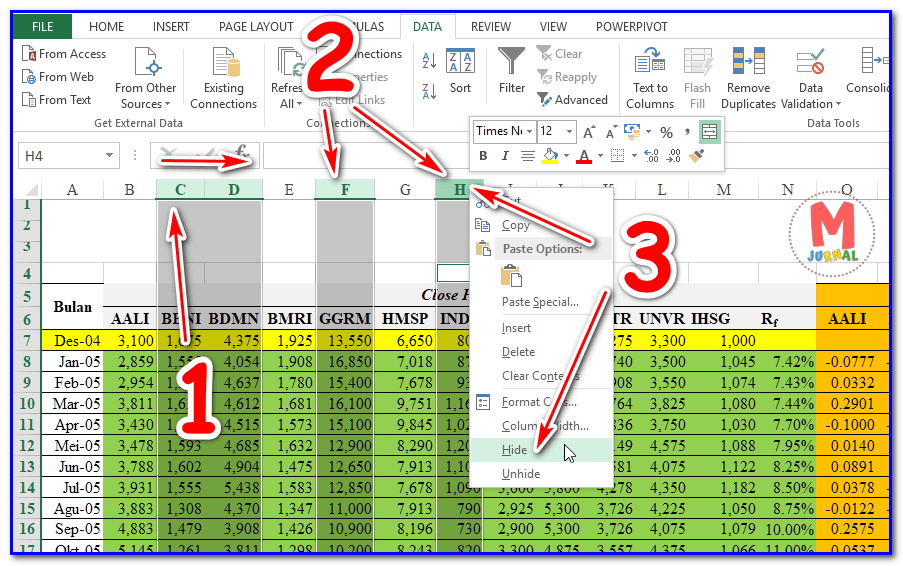Sort Z to A descending
The height and width of the screenshot is (566, 903).
coord(429,91)
